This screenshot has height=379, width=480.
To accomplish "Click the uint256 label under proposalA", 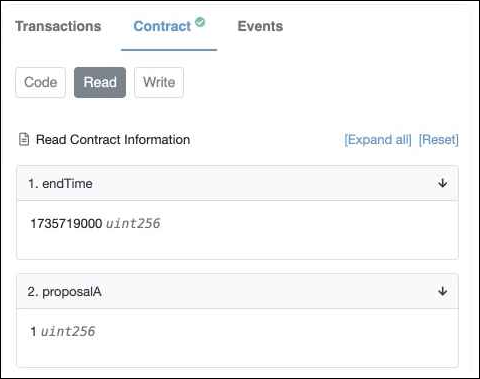I will tap(68, 331).
